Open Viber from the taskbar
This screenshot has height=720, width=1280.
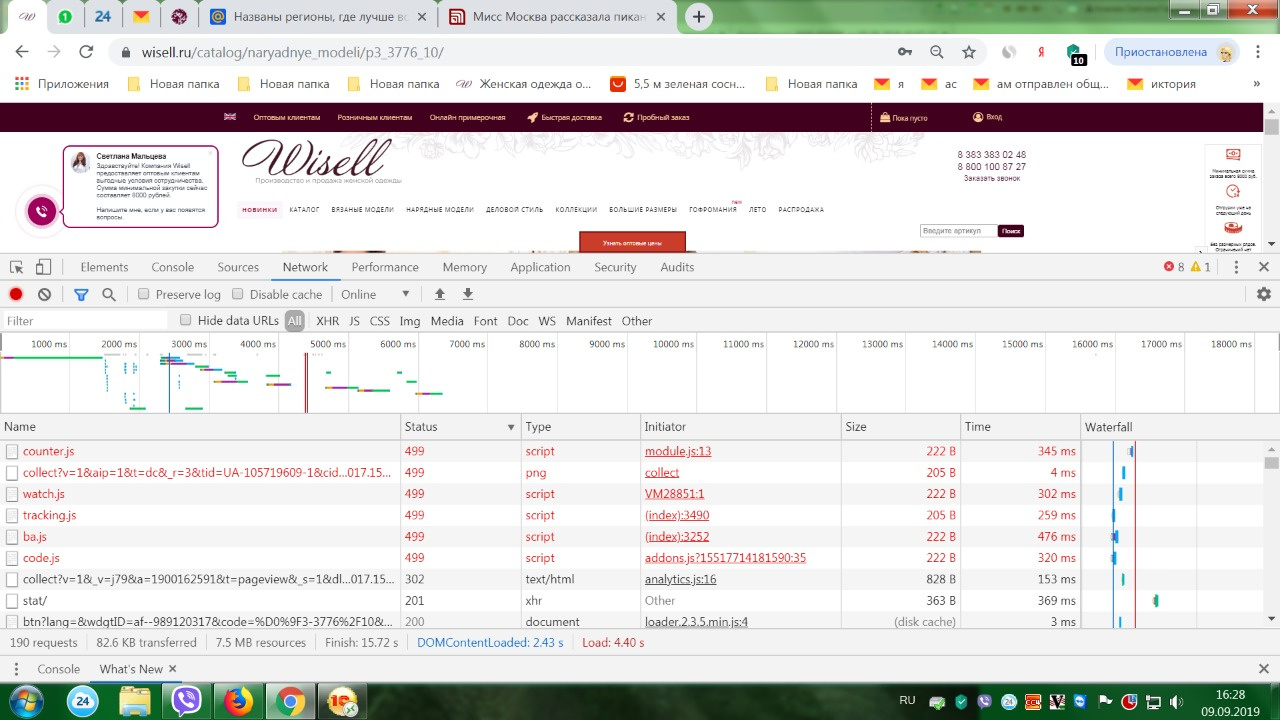pos(187,702)
